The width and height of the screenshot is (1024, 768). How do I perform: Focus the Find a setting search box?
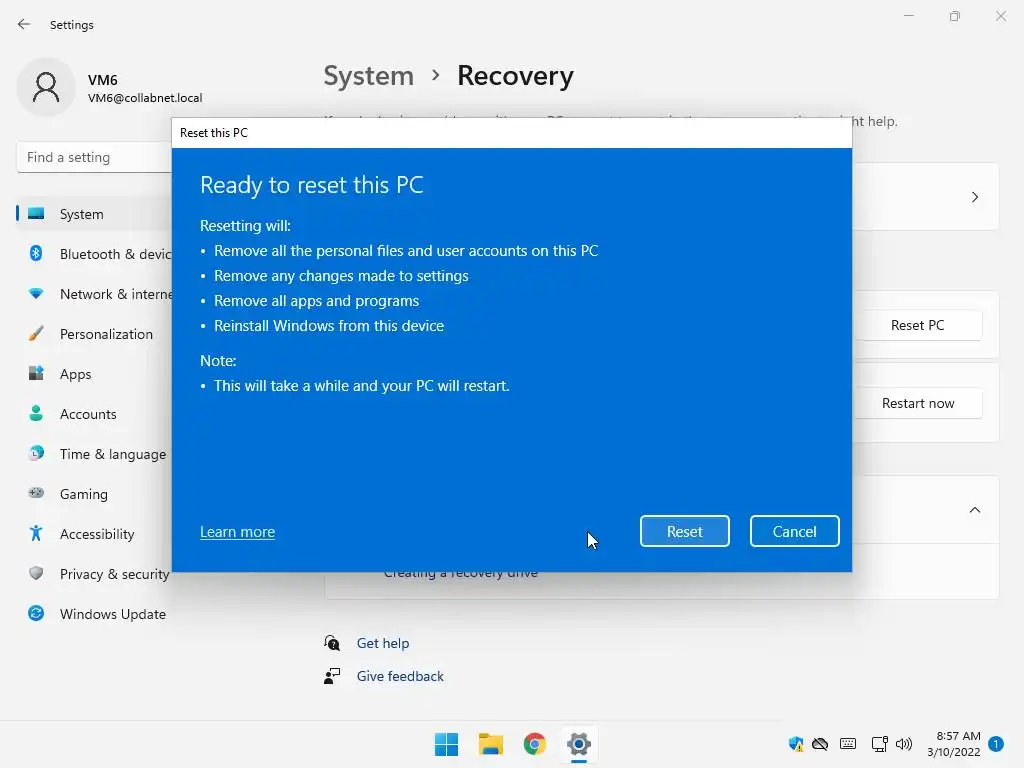click(95, 157)
